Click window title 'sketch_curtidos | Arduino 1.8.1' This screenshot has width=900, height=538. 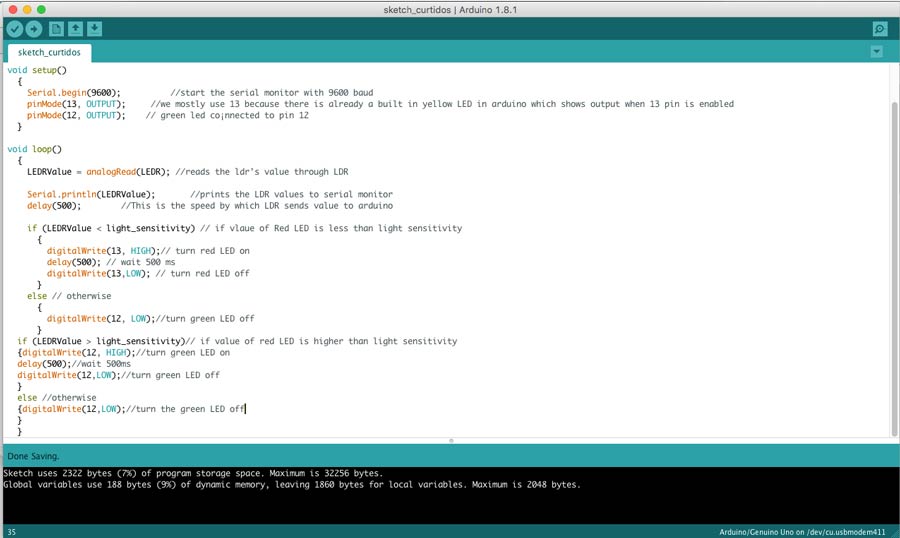[450, 10]
